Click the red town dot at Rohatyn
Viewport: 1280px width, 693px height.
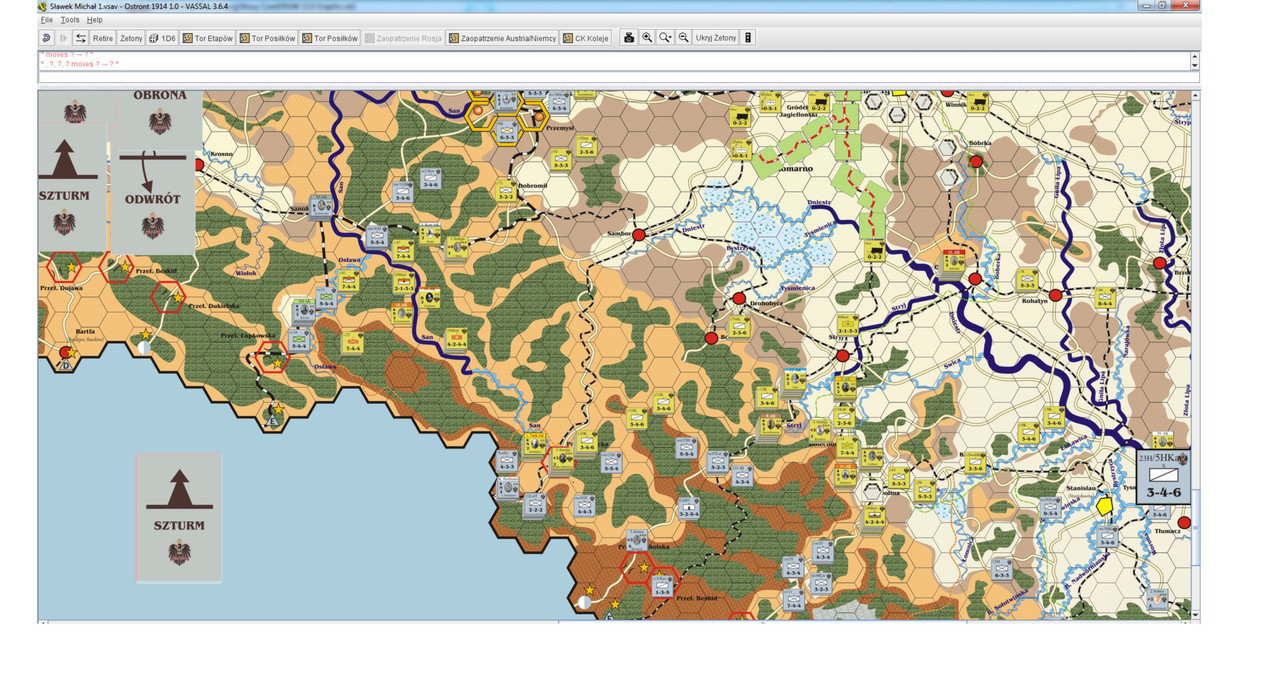coord(1054,295)
